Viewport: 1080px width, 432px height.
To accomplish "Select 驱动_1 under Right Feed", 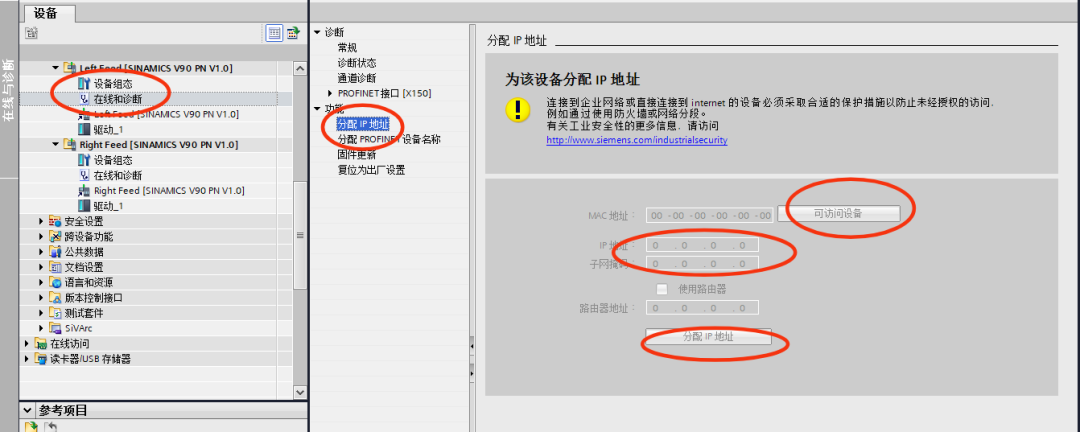I will [x=108, y=206].
